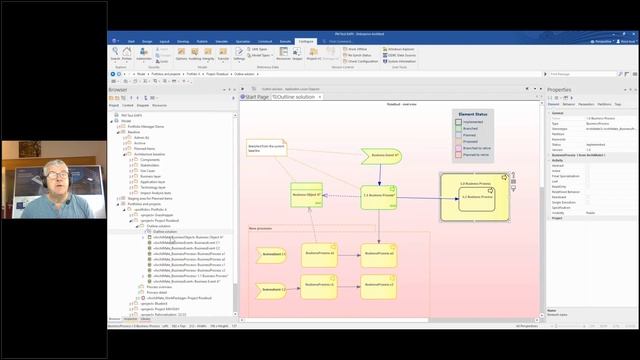Open the Portals ribbon button
The image size is (640, 360).
coord(127,54)
